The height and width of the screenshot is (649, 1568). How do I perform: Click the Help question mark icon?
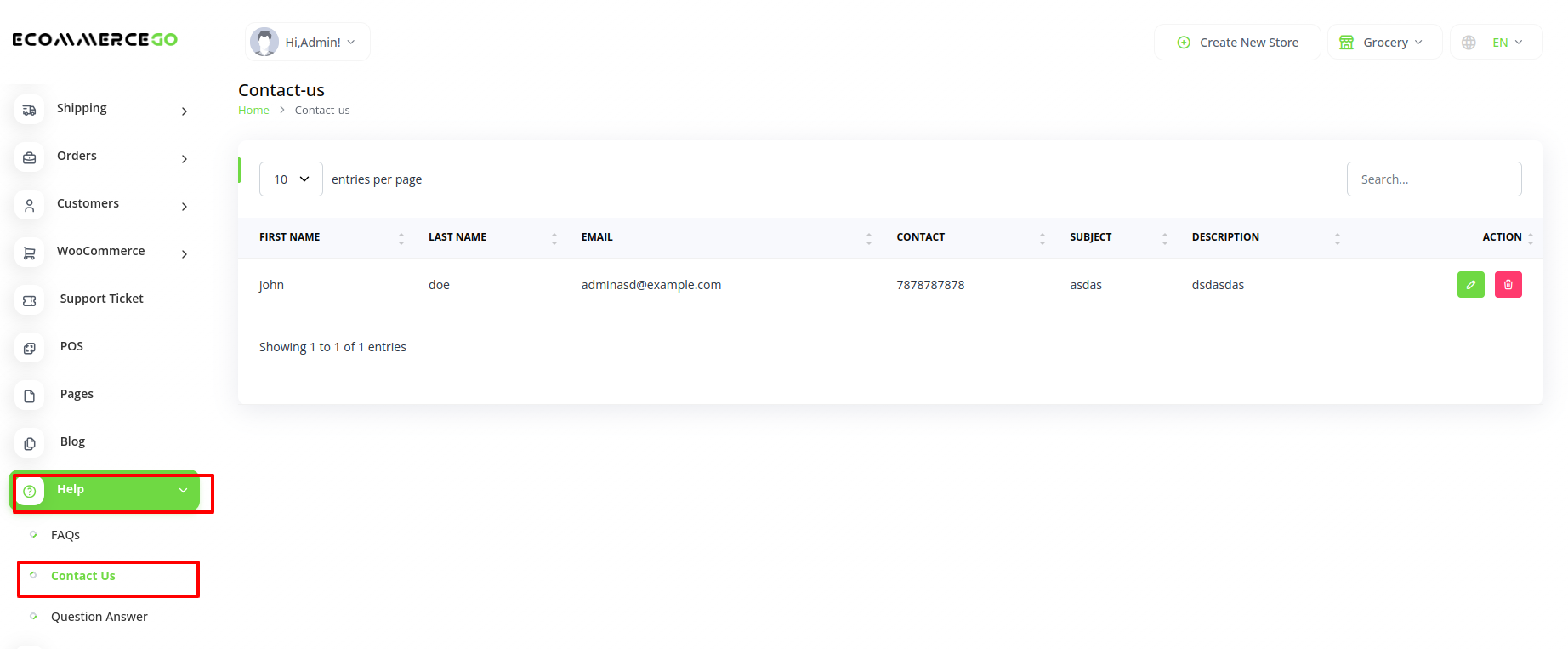click(30, 491)
